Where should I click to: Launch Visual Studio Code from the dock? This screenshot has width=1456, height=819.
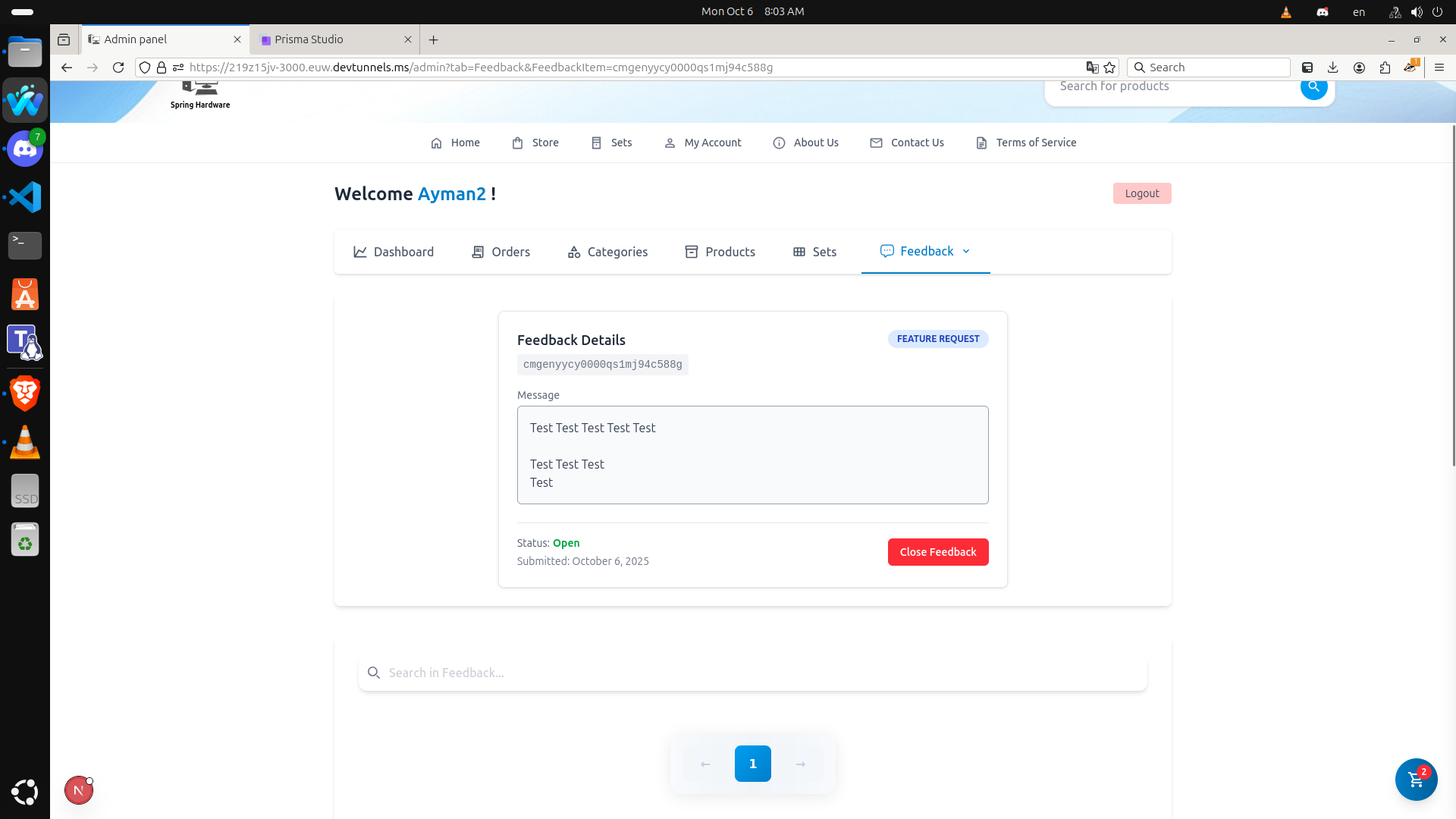coord(24,197)
